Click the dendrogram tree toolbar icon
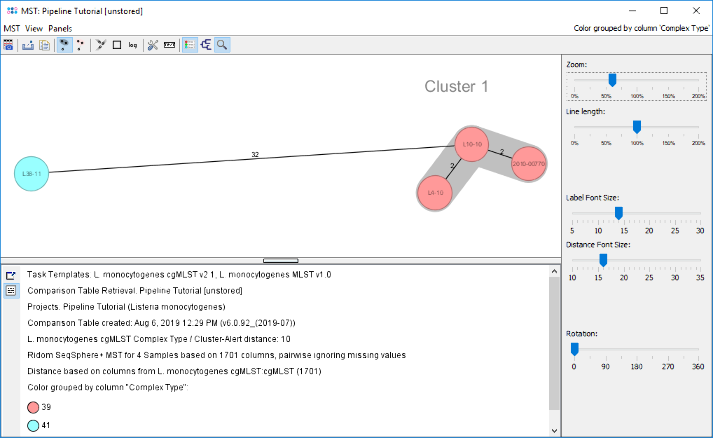713x438 pixels. [205, 45]
